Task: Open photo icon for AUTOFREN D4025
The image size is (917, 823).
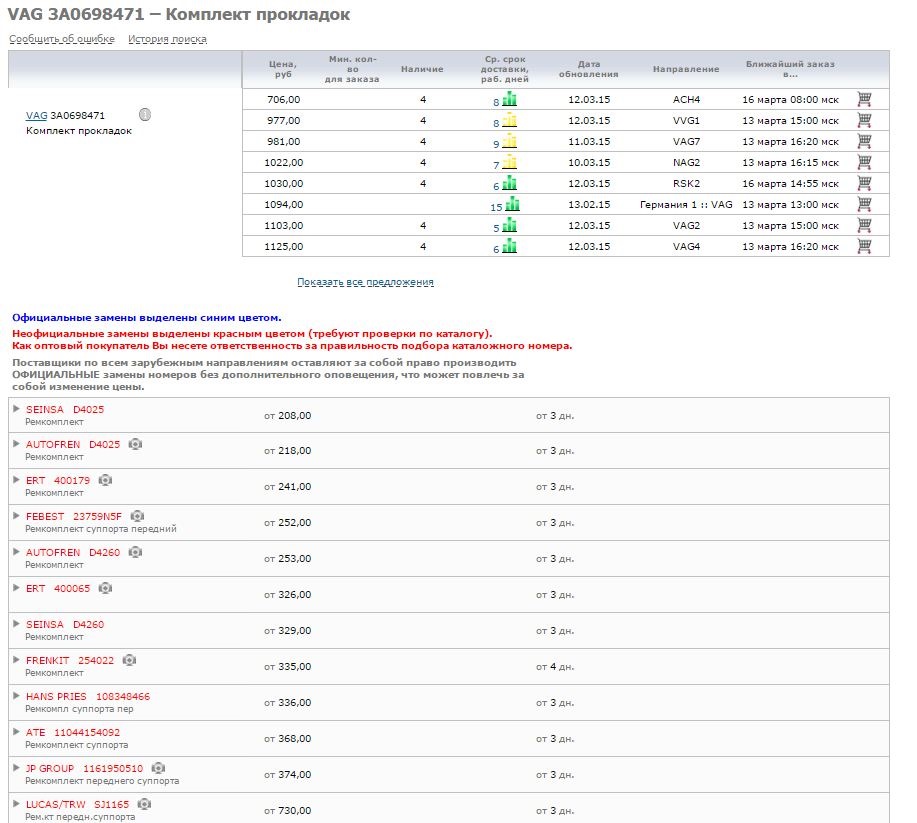Action: click(x=136, y=444)
